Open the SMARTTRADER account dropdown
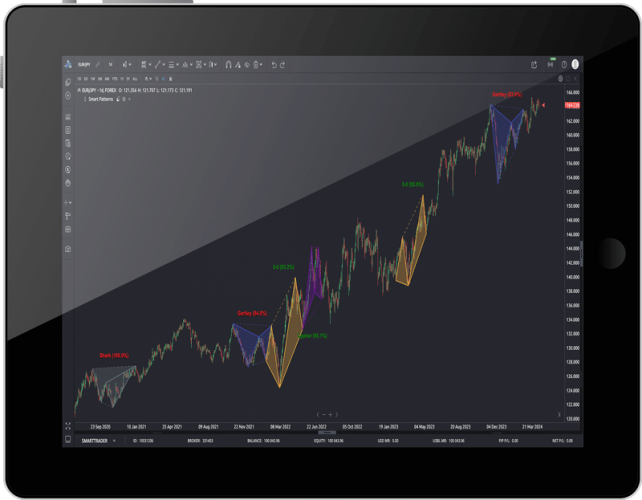This screenshot has height=500, width=642. 98,441
